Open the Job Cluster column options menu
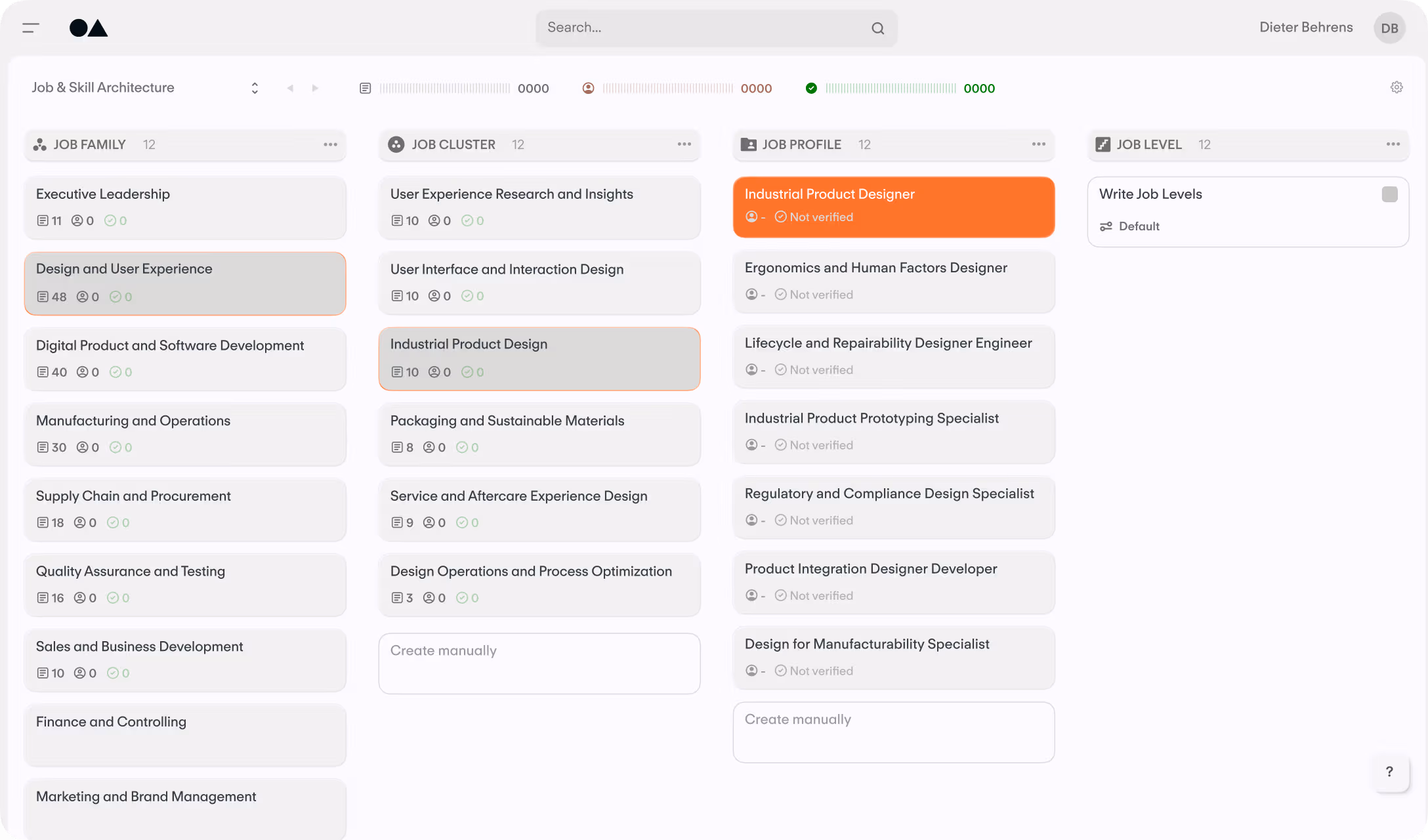 [684, 144]
